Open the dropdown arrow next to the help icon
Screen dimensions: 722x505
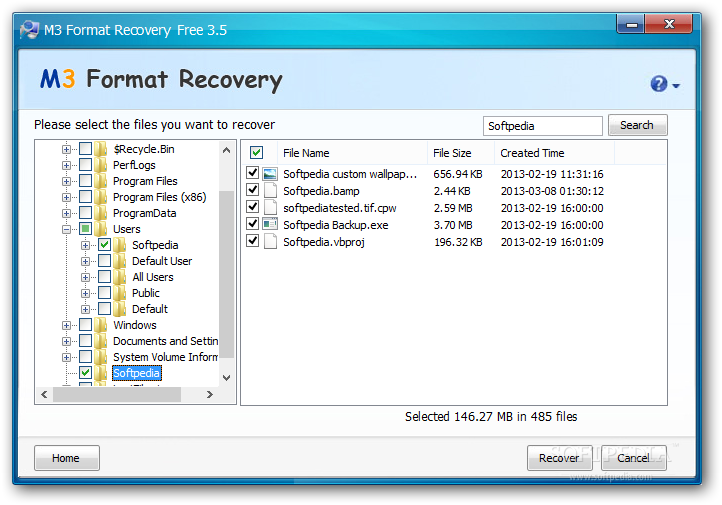[x=675, y=86]
